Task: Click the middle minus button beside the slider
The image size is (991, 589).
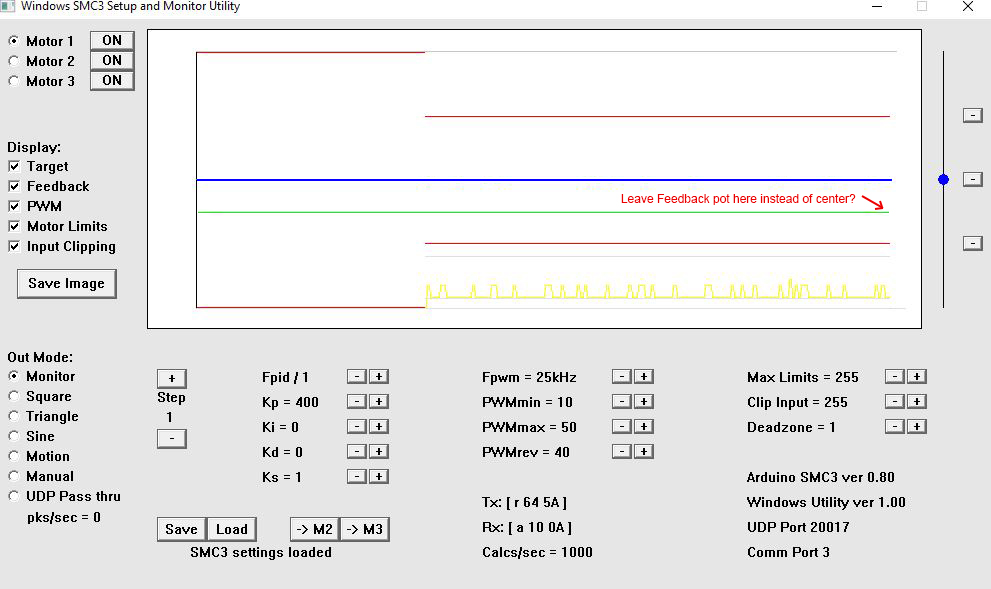Action: coord(972,179)
